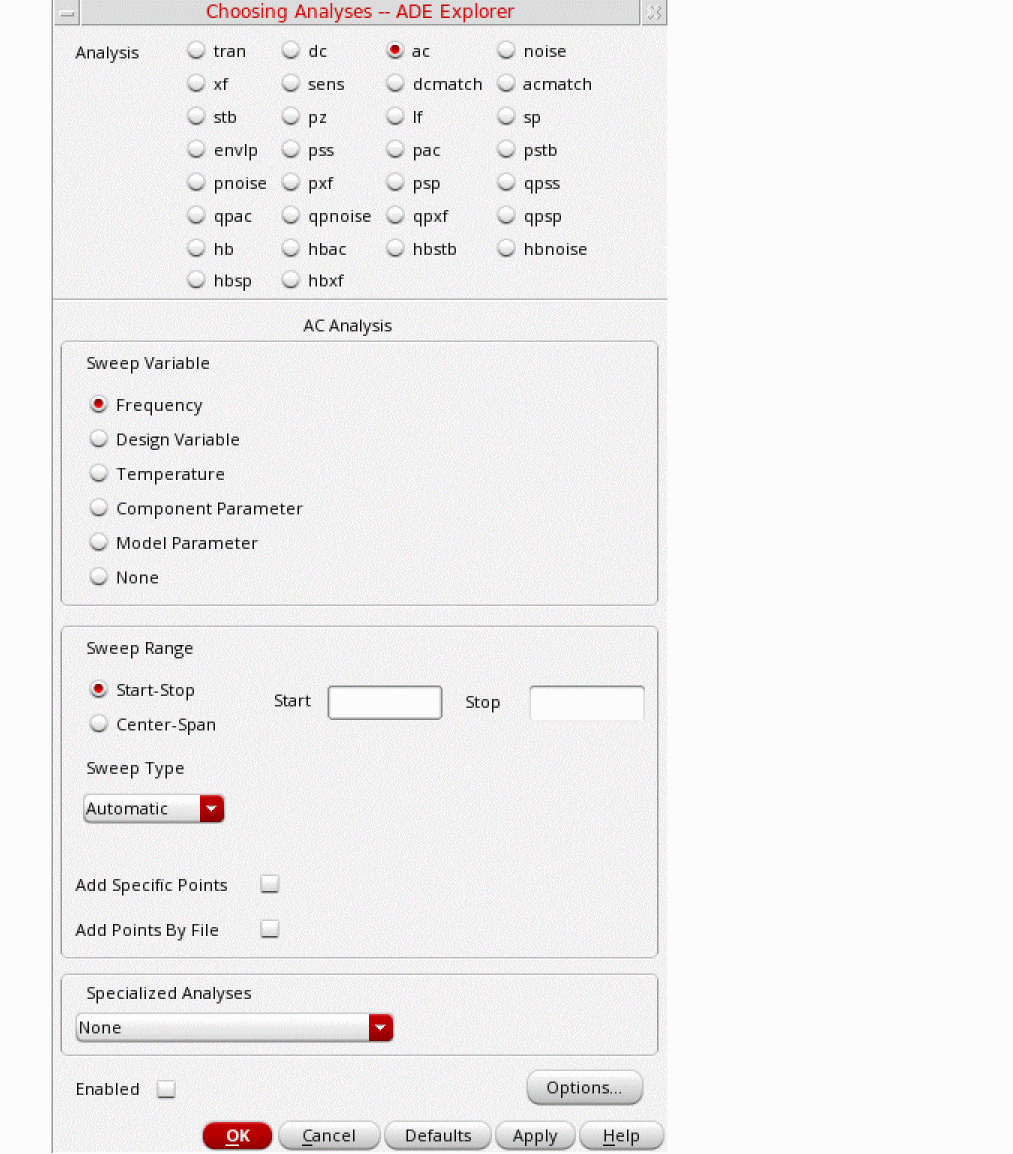Choose the lf analysis option
The height and width of the screenshot is (1154, 1013).
click(x=395, y=117)
